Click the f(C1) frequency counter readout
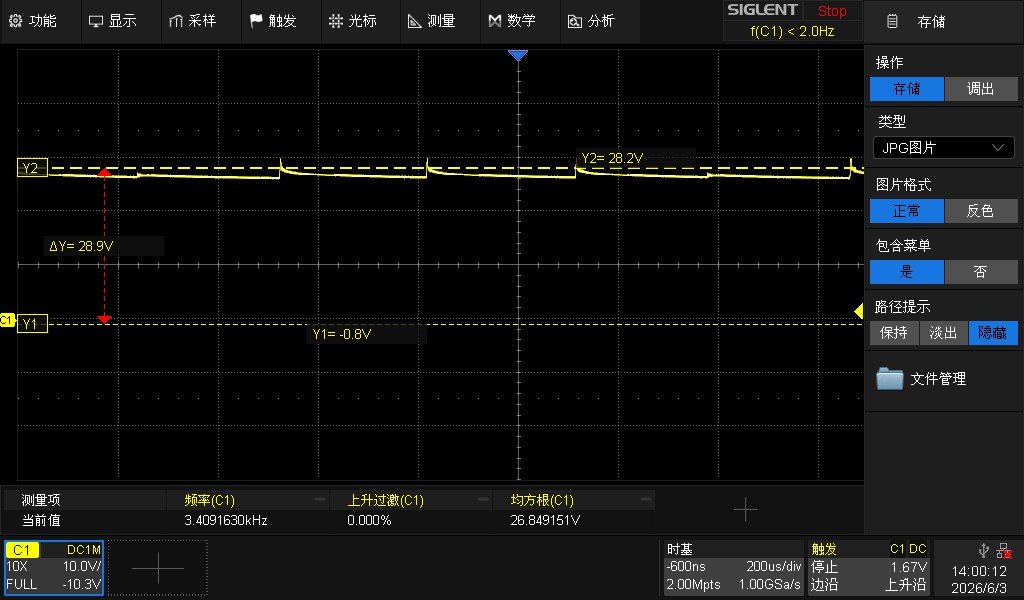Image resolution: width=1024 pixels, height=600 pixels. tap(792, 31)
